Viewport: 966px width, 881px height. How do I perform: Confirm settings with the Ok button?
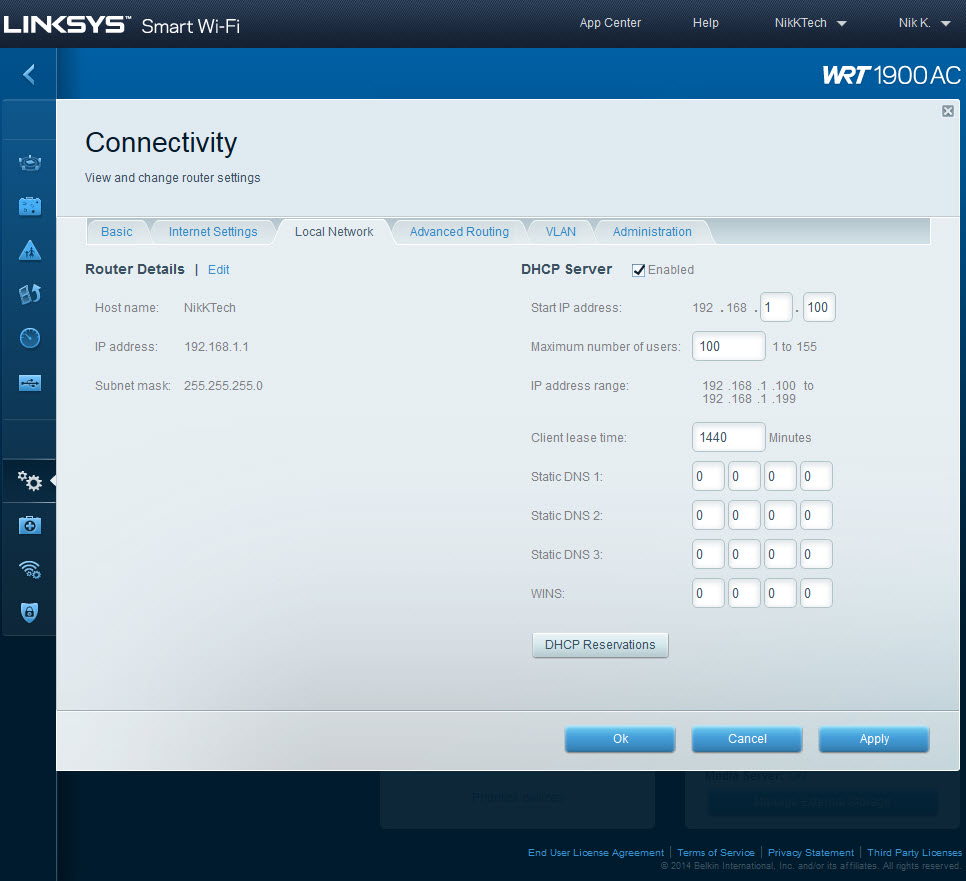pyautogui.click(x=620, y=739)
